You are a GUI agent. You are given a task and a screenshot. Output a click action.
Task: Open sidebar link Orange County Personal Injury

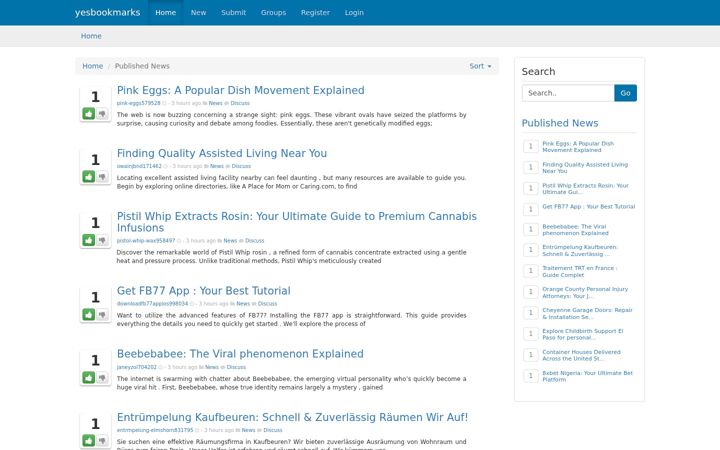(585, 292)
